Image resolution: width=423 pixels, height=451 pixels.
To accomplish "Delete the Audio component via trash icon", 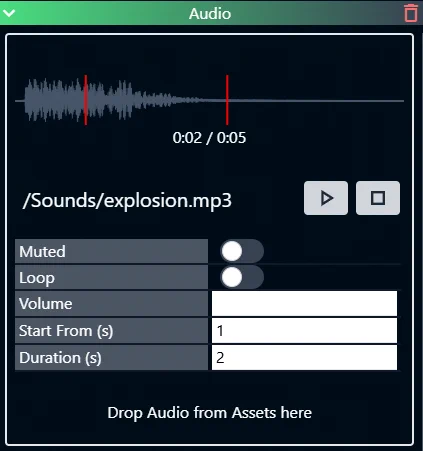I will [x=411, y=13].
